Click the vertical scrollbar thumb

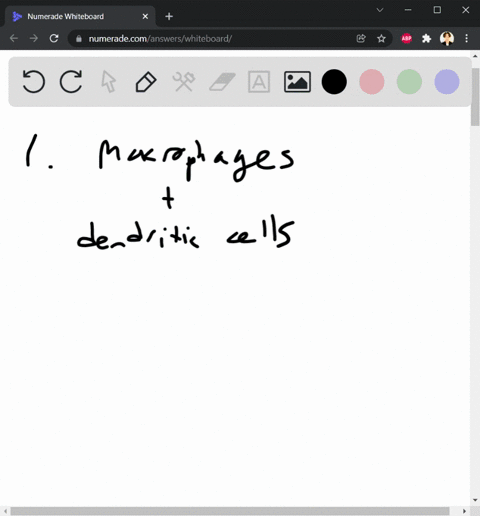475,97
